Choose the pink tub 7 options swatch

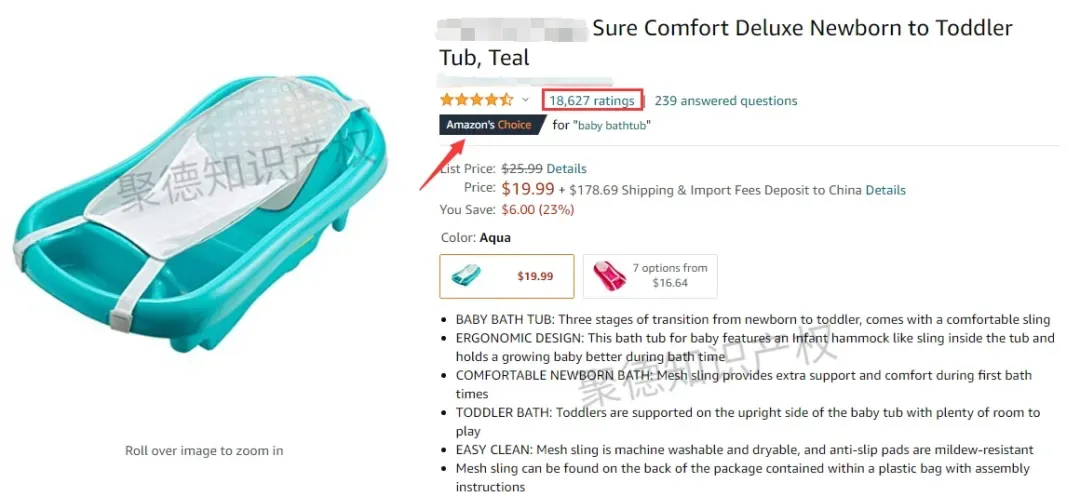click(650, 276)
